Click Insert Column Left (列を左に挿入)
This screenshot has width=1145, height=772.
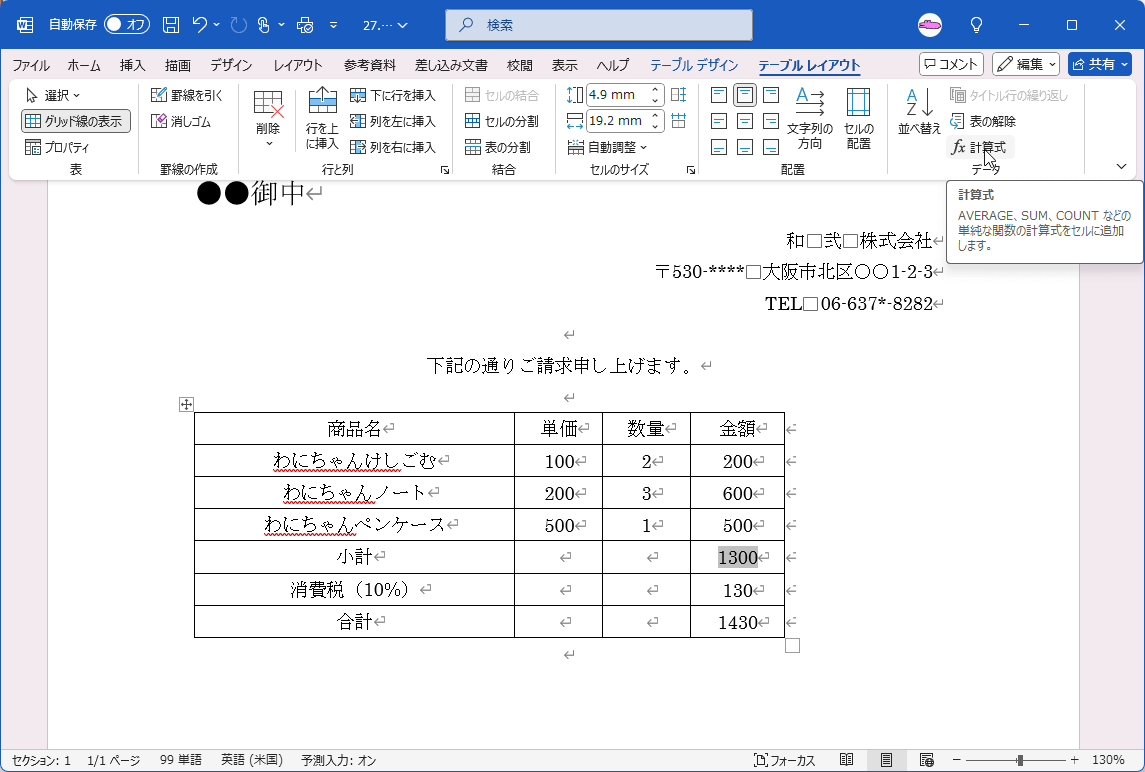click(392, 121)
